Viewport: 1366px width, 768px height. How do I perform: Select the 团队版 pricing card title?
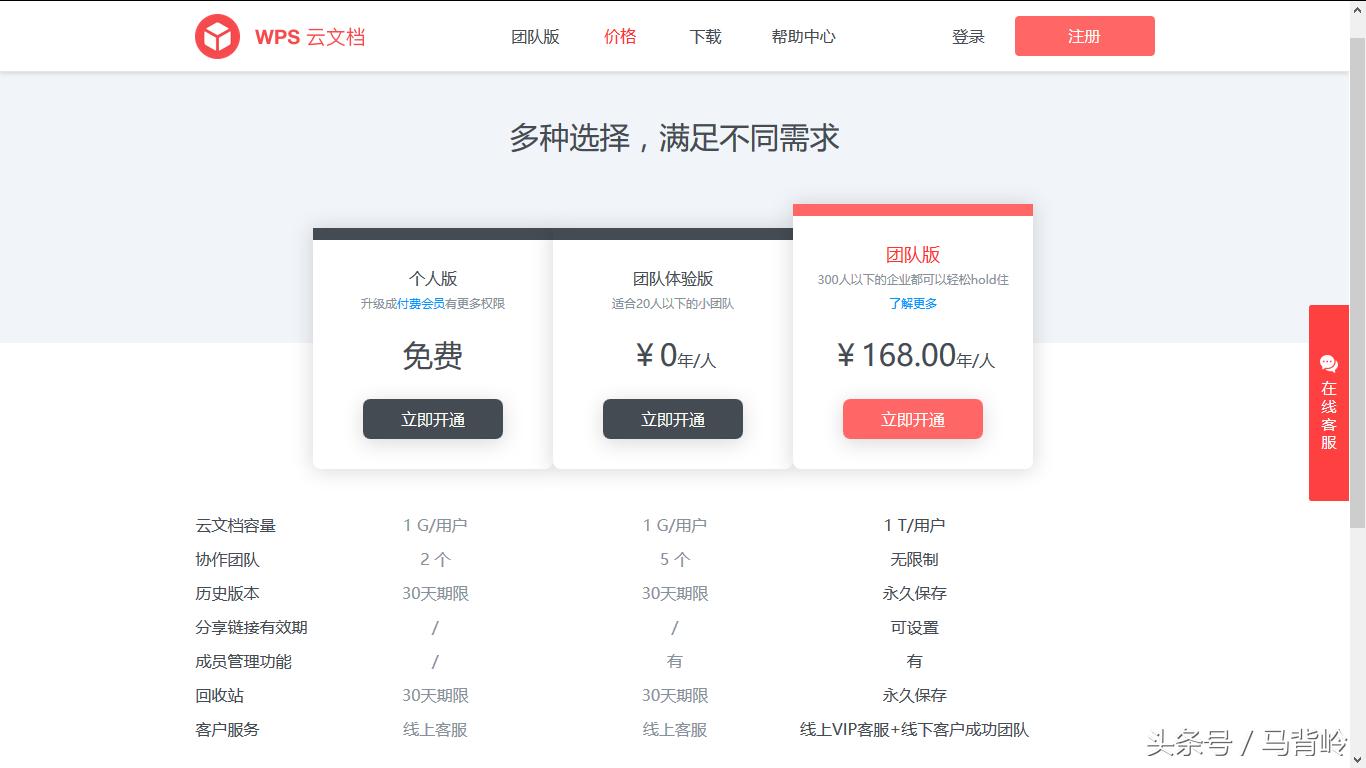tap(912, 255)
